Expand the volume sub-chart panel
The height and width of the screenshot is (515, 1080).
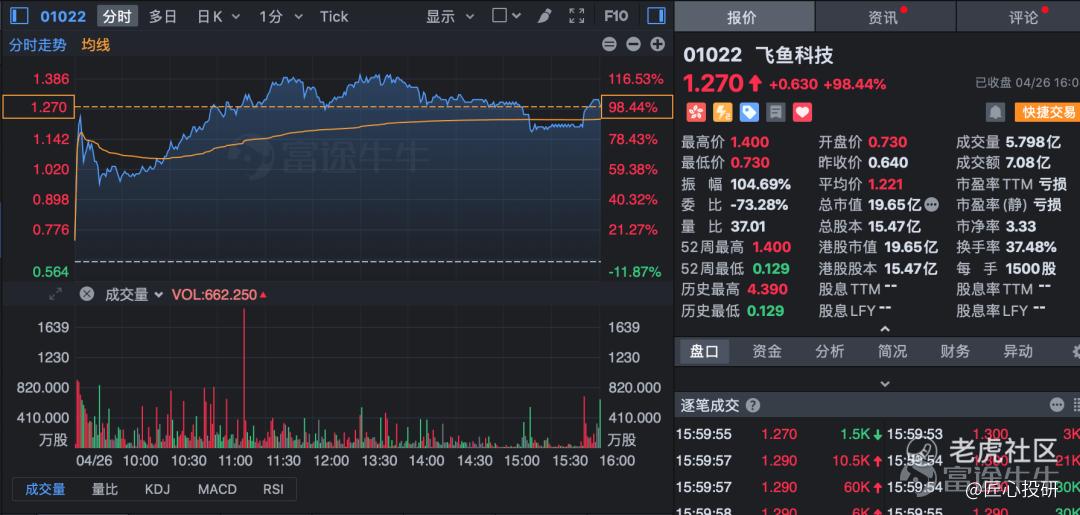click(x=55, y=295)
